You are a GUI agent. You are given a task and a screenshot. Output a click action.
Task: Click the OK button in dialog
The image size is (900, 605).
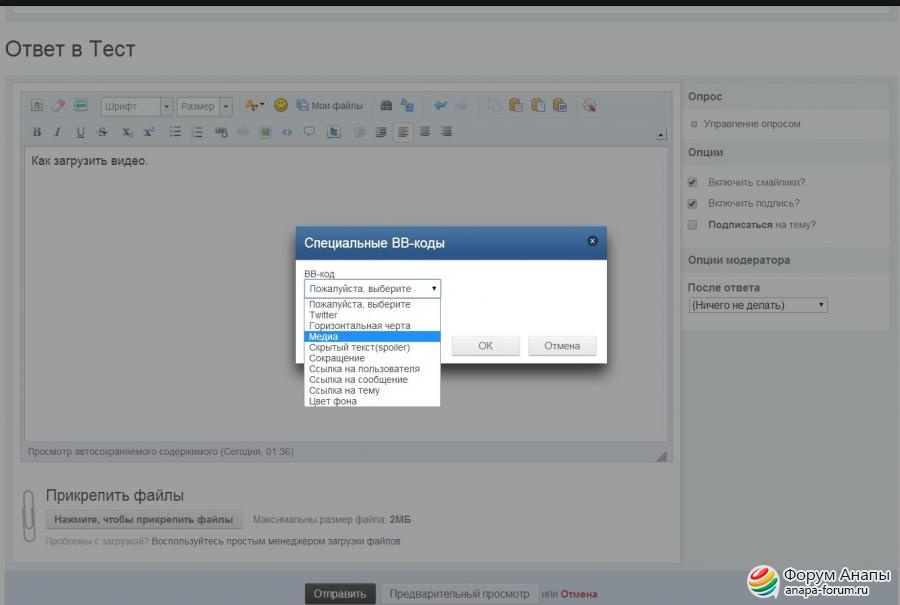pyautogui.click(x=485, y=346)
